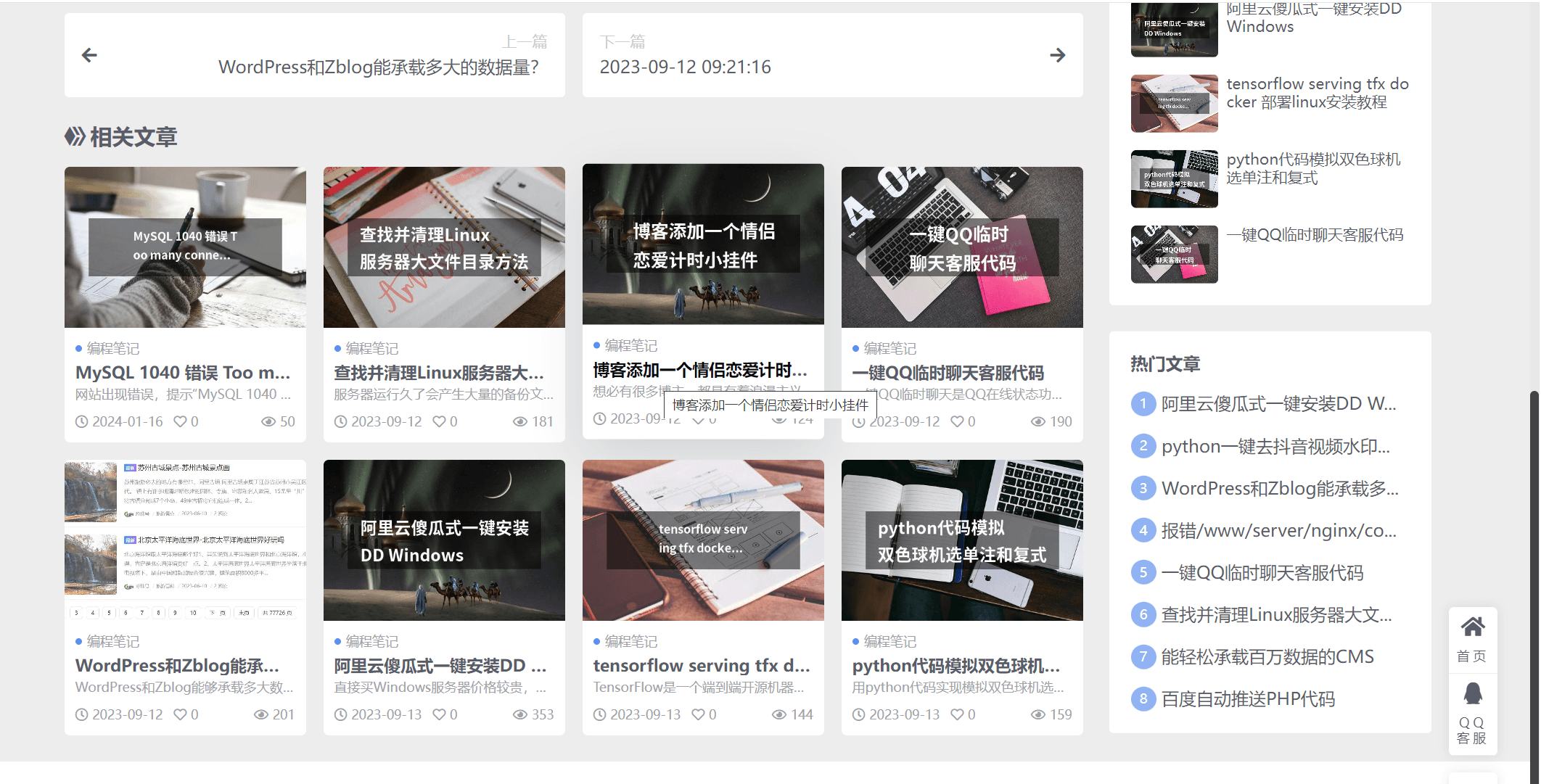Toggle like heart on WordPress和Zblog card
The image size is (1541, 784).
[x=180, y=714]
